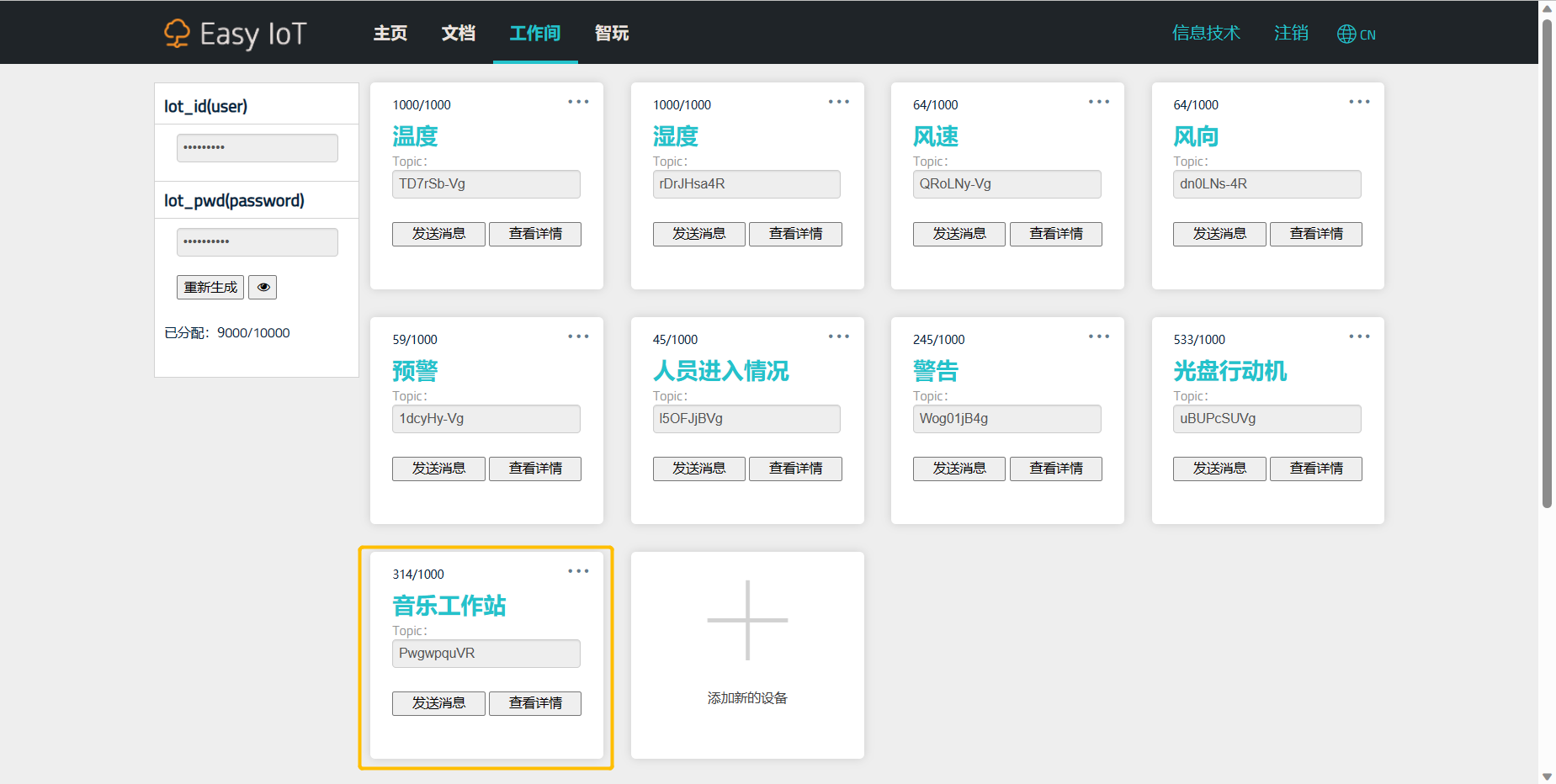
Task: Expand options menu on 光盘行动机 card
Action: [x=1359, y=336]
